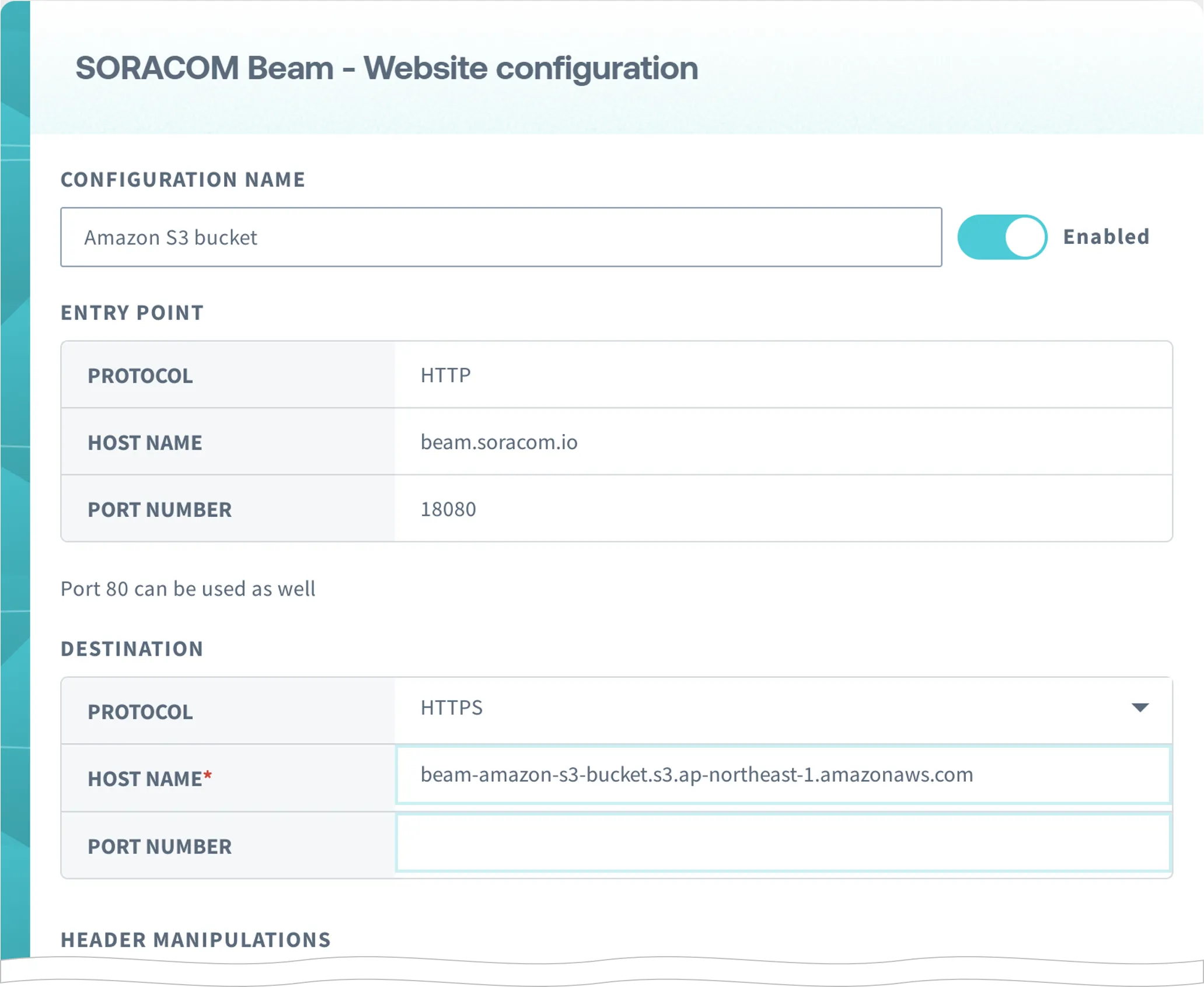The image size is (1204, 987).
Task: Select the beam.soracom.io host name value
Action: point(499,442)
